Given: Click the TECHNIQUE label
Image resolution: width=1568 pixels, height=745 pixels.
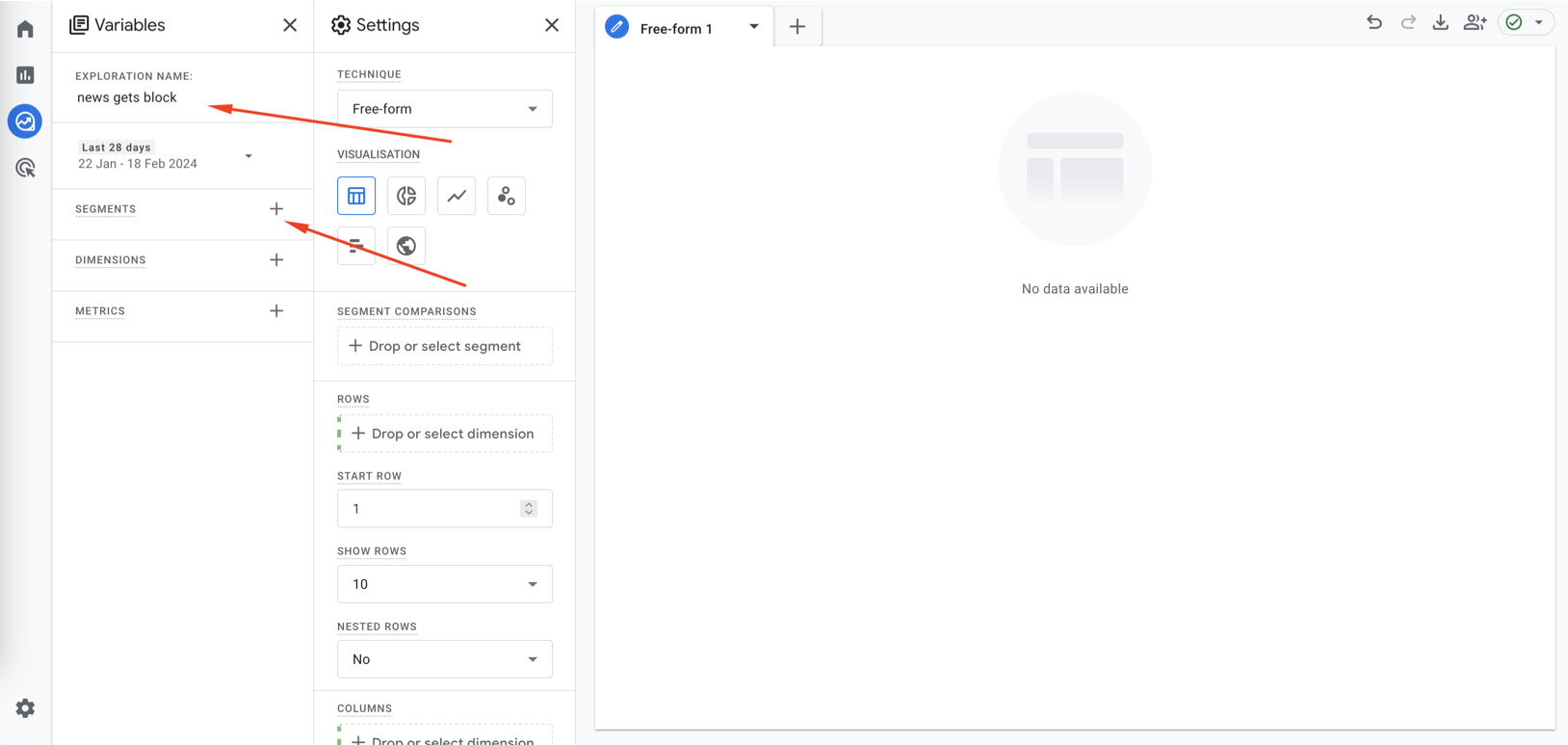Looking at the screenshot, I should coord(370,74).
